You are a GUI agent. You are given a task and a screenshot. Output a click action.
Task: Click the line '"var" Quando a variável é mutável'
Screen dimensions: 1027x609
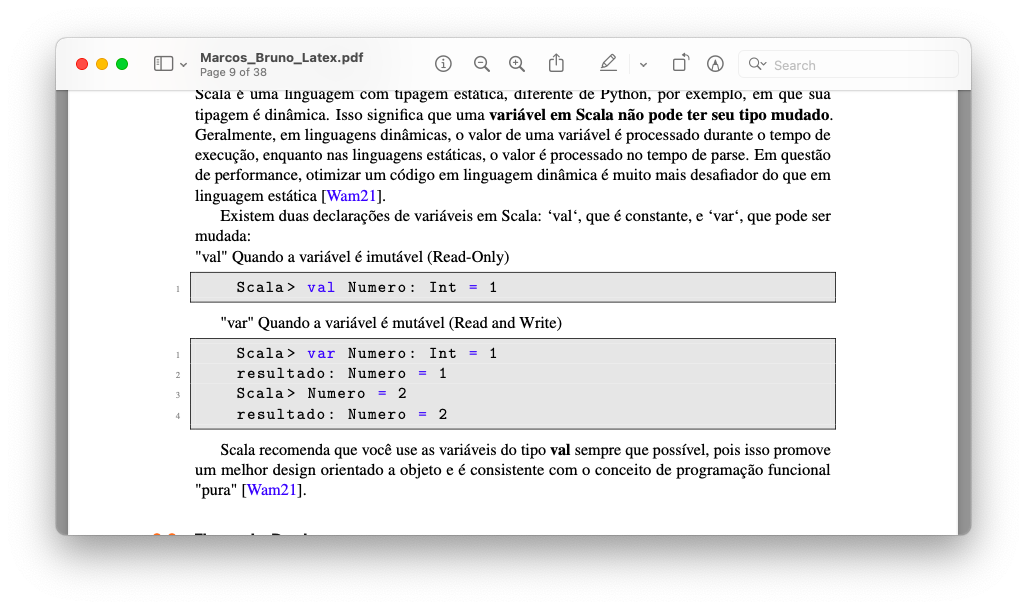(x=391, y=323)
